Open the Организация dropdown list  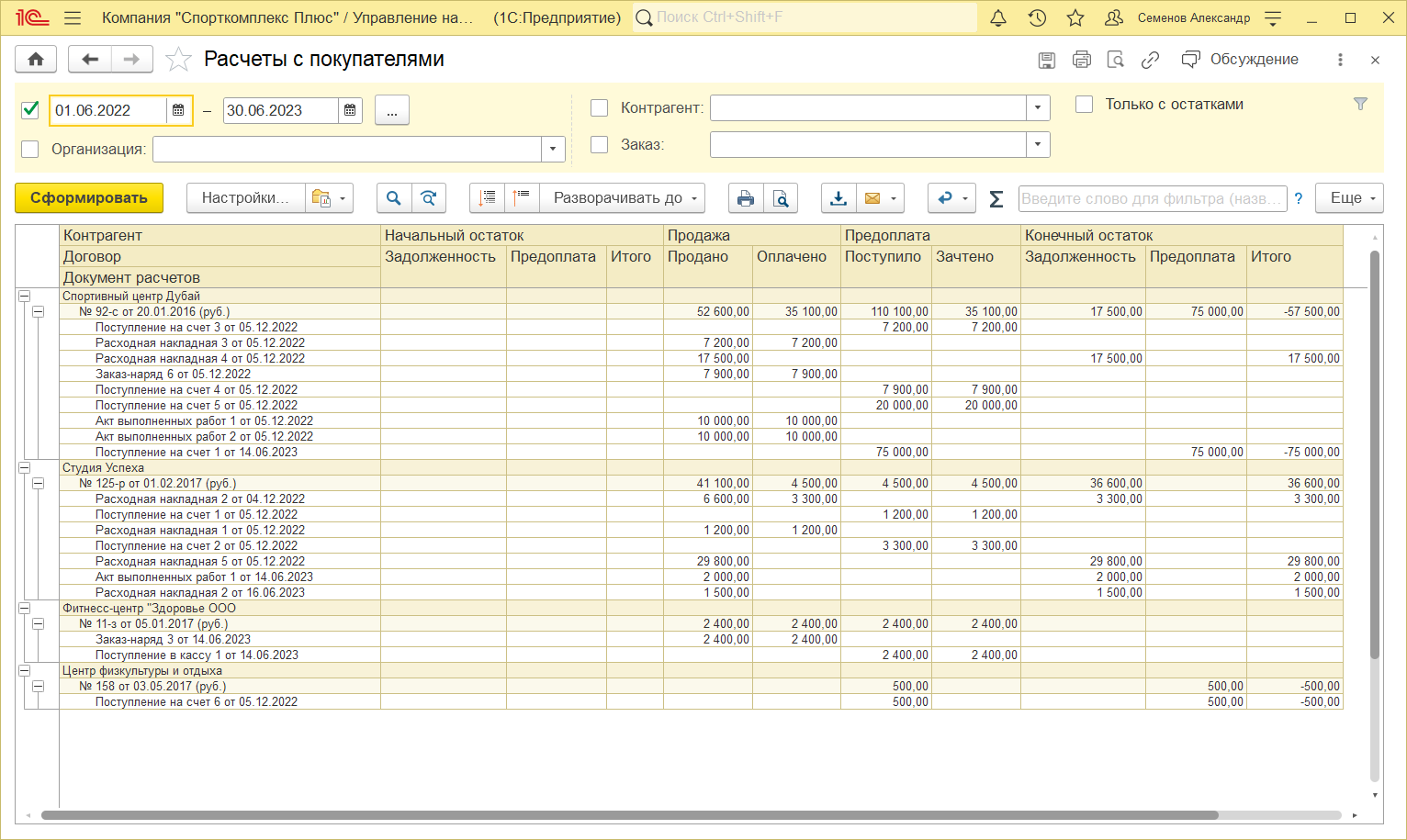pos(553,149)
